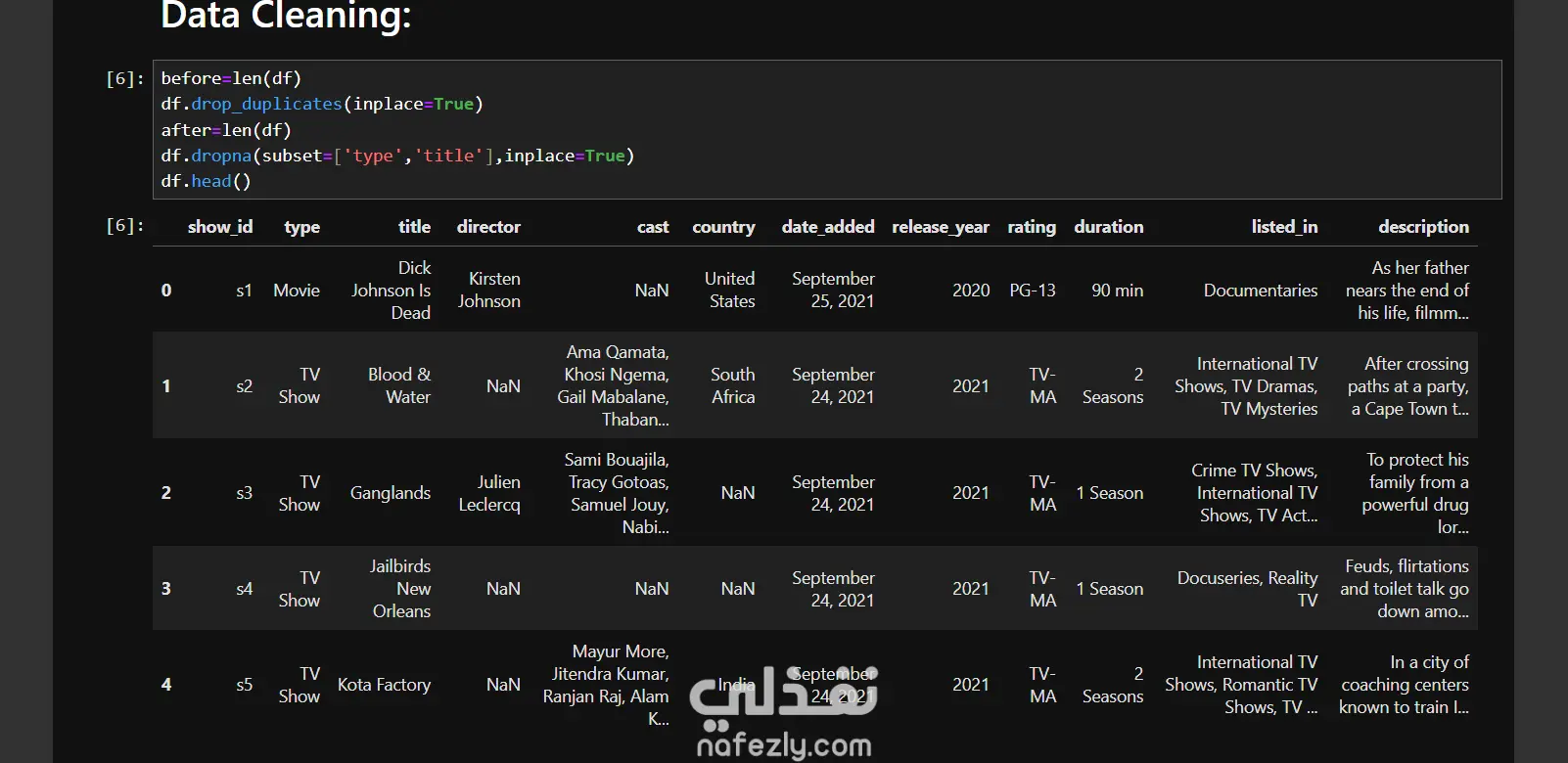This screenshot has height=763, width=1568.
Task: Select 'Feuds, flirtations and toilet talk' description
Action: click(1405, 589)
